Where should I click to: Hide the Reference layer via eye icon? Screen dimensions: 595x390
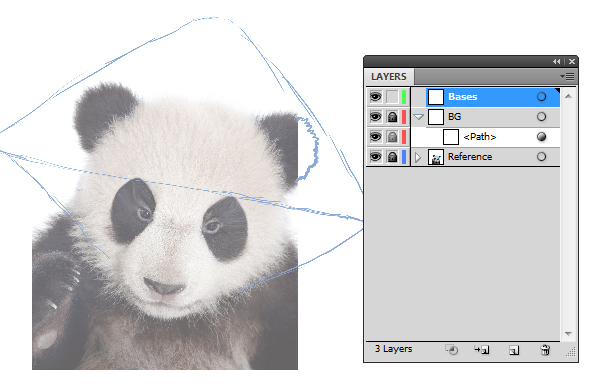(x=376, y=157)
